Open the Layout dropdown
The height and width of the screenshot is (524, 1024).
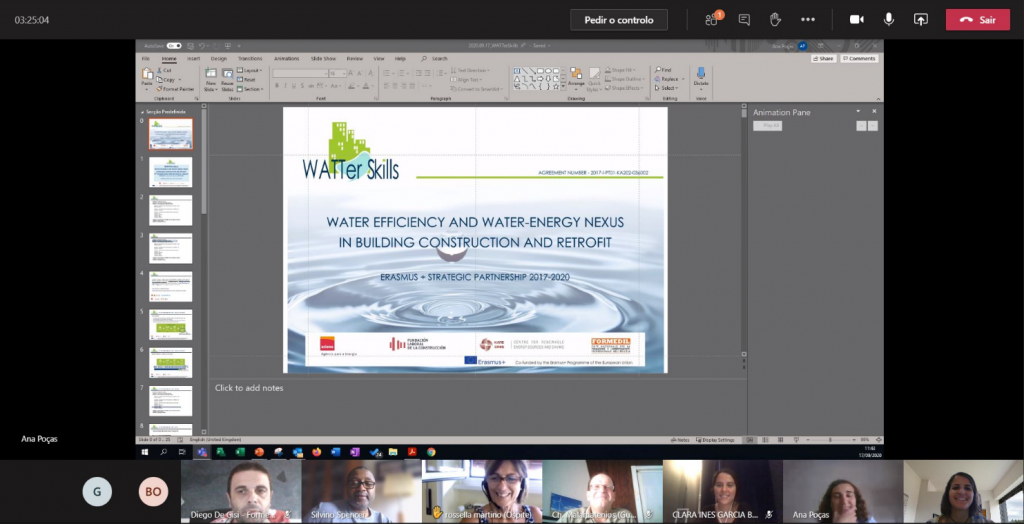[249, 70]
